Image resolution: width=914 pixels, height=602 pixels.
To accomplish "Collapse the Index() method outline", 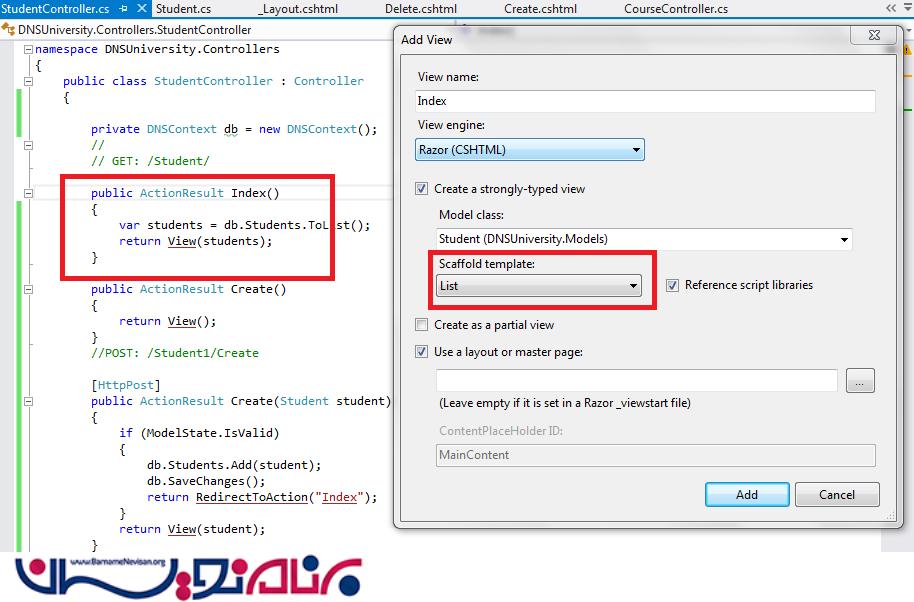I will 28,193.
